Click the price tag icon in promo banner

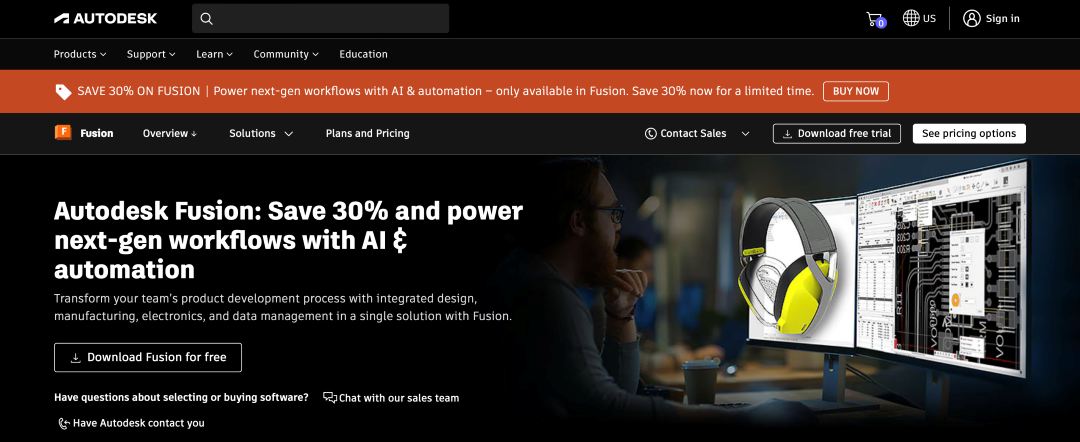point(63,92)
